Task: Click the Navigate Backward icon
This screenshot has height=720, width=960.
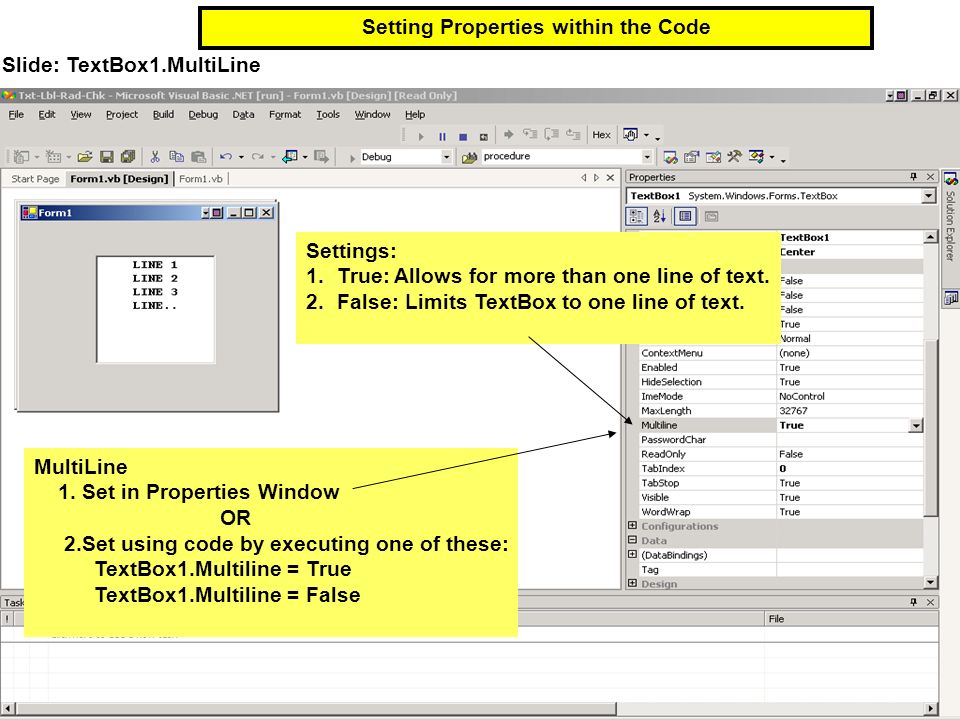Action: (290, 157)
